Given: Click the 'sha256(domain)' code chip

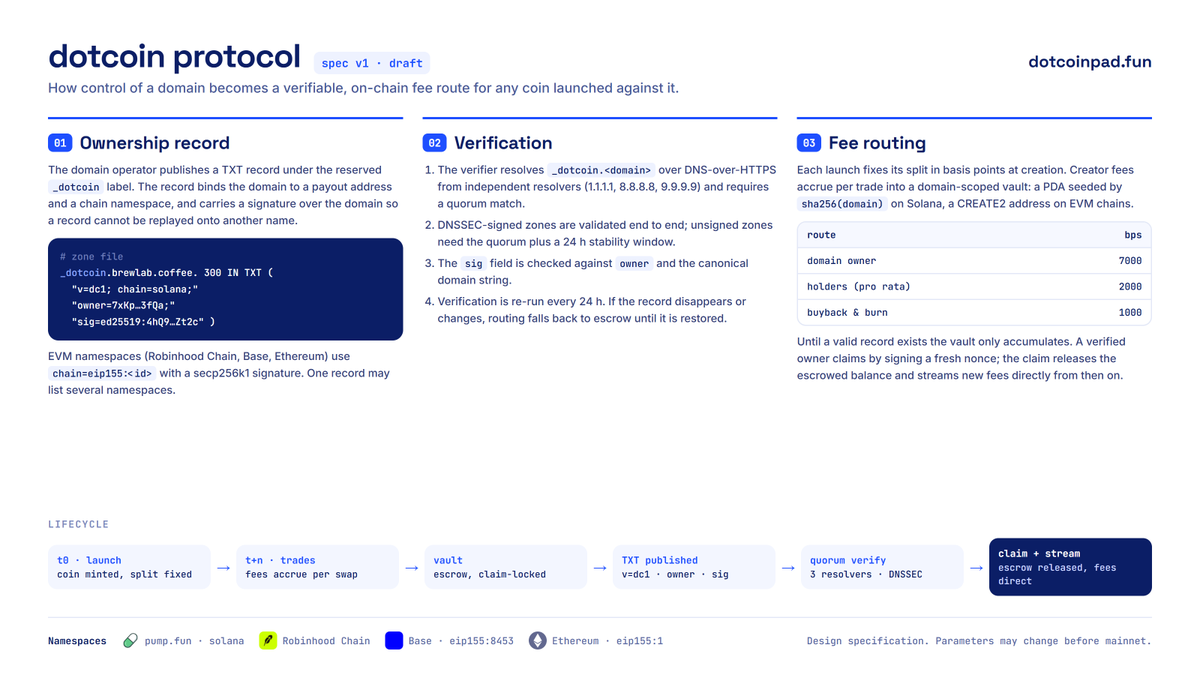Looking at the screenshot, I should (x=844, y=204).
